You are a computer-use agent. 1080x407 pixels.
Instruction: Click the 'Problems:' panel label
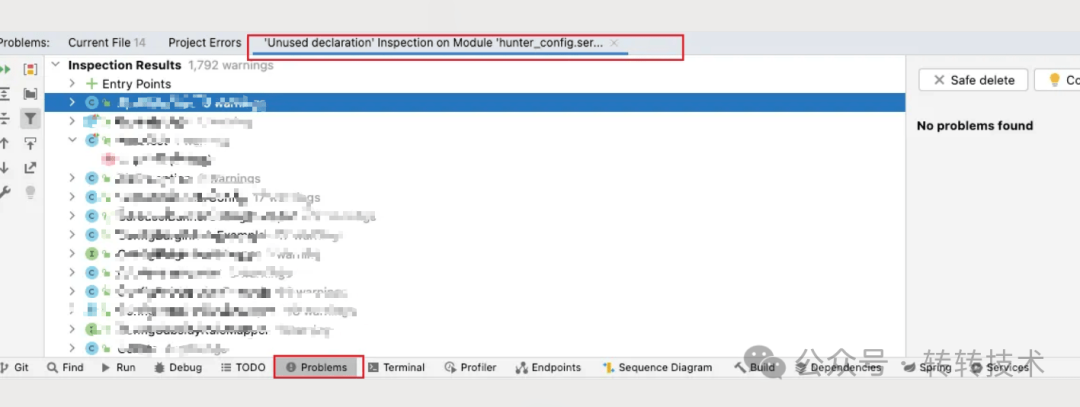(x=24, y=43)
